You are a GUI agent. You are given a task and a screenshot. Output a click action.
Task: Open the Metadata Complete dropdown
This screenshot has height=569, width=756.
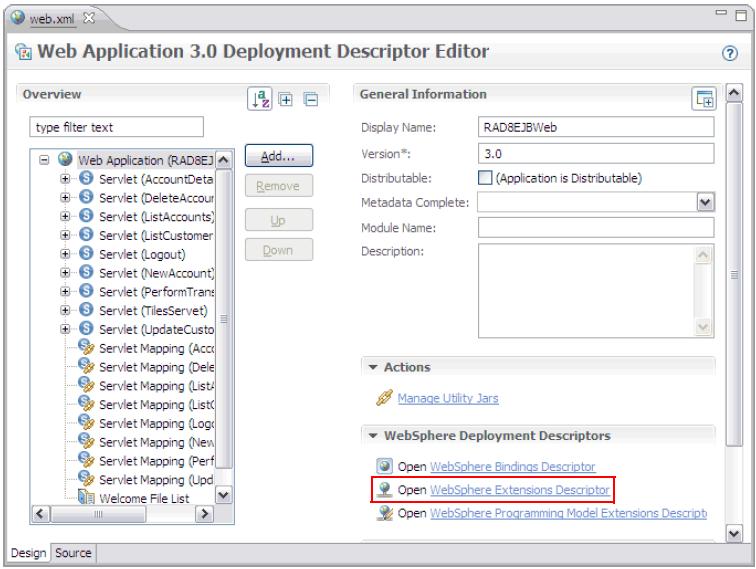point(705,202)
